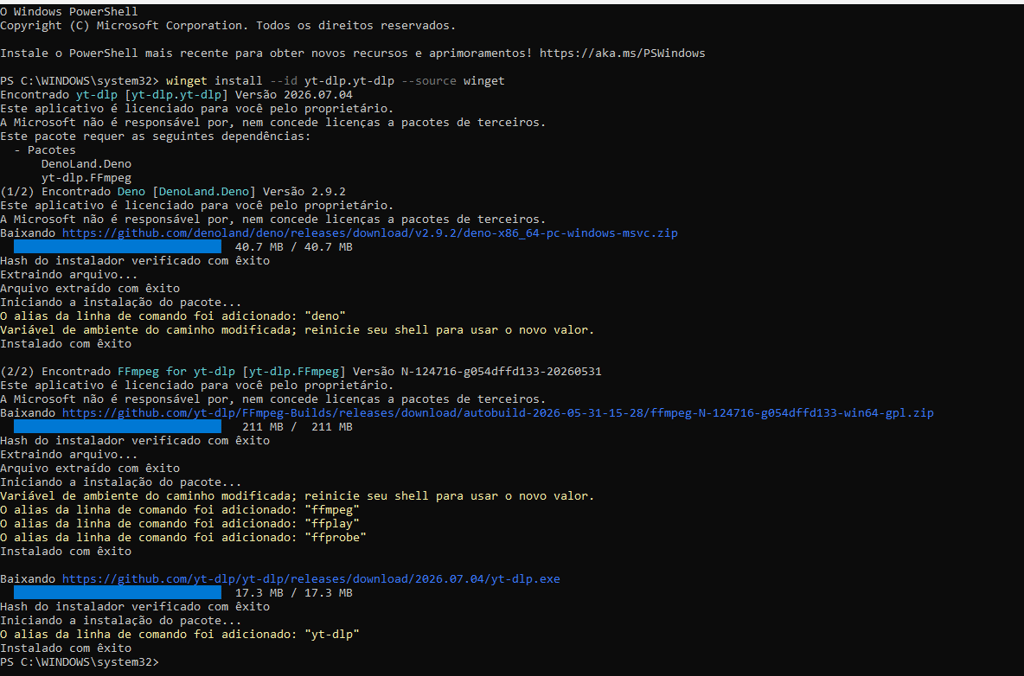1024x676 pixels.
Task: Select the 'yt-dlp.FFmpeg' dependency line
Action: pos(86,178)
